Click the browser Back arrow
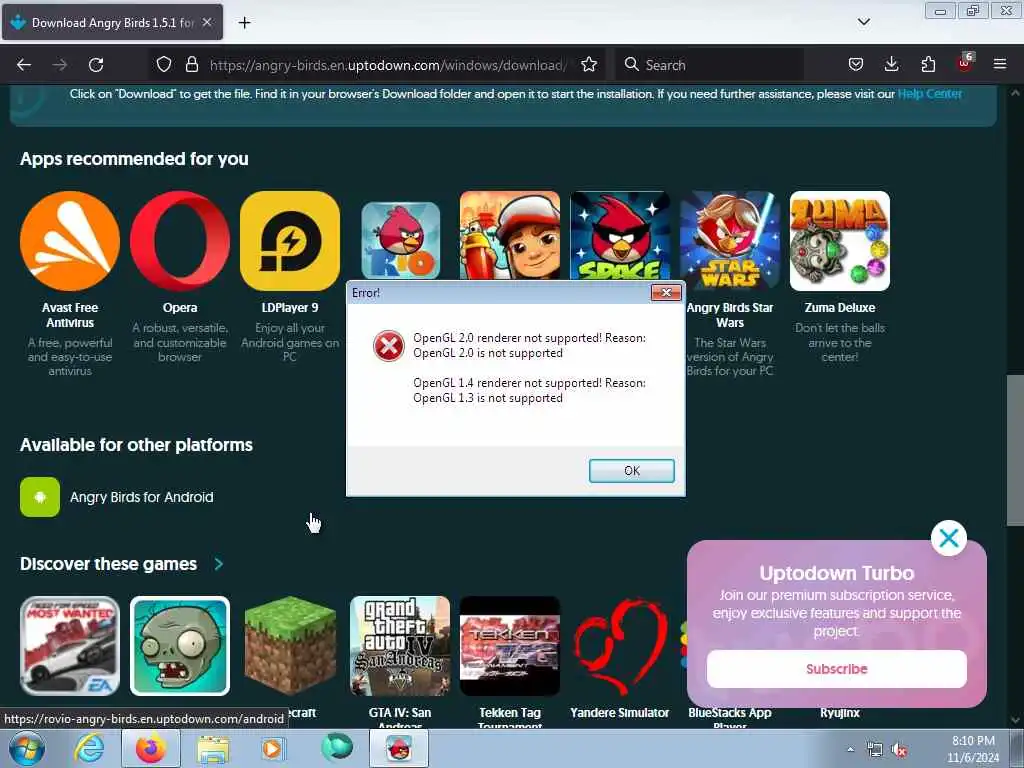Image resolution: width=1024 pixels, height=768 pixels. point(24,65)
